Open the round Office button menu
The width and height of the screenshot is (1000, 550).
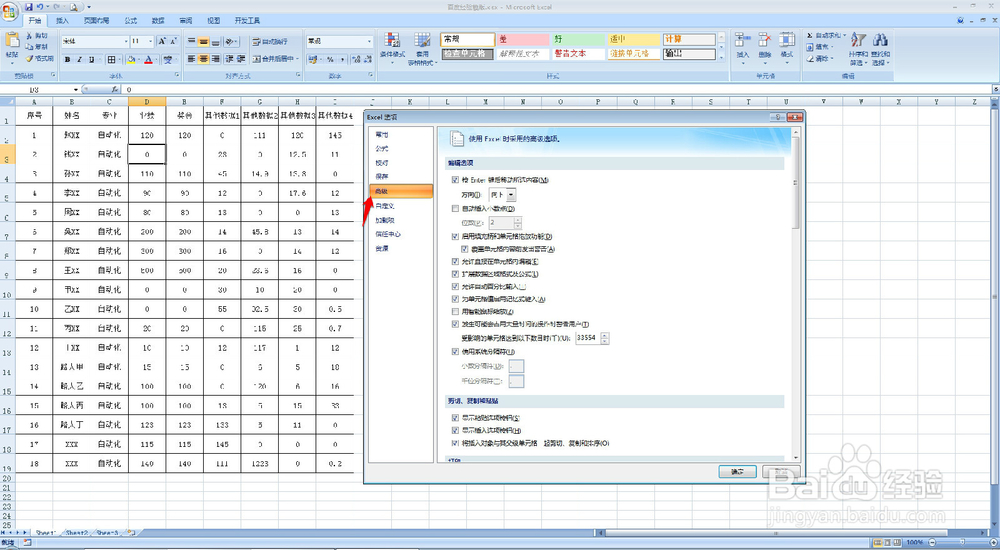tap(10, 11)
